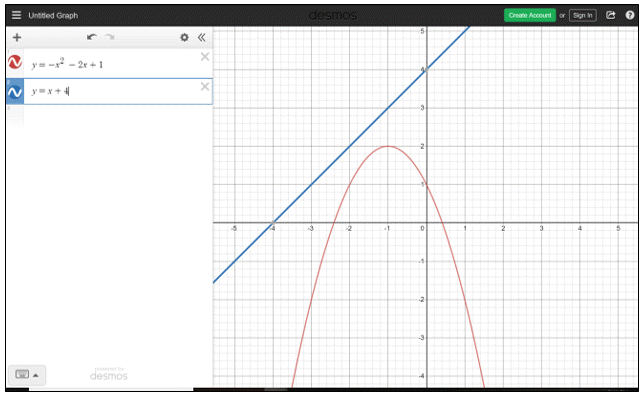Viewport: 643px width, 395px height.
Task: Show the on-screen keypad via keyboard icon
Action: (22, 374)
